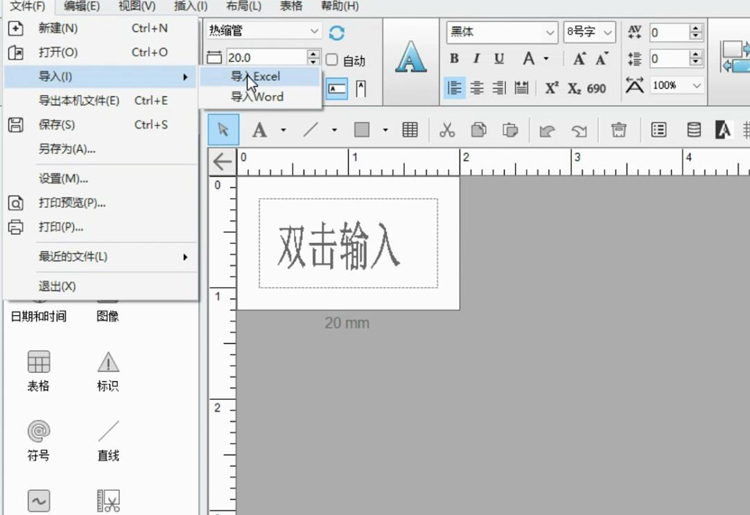750x515 pixels.
Task: Click the line spacing input field
Action: (x=669, y=59)
